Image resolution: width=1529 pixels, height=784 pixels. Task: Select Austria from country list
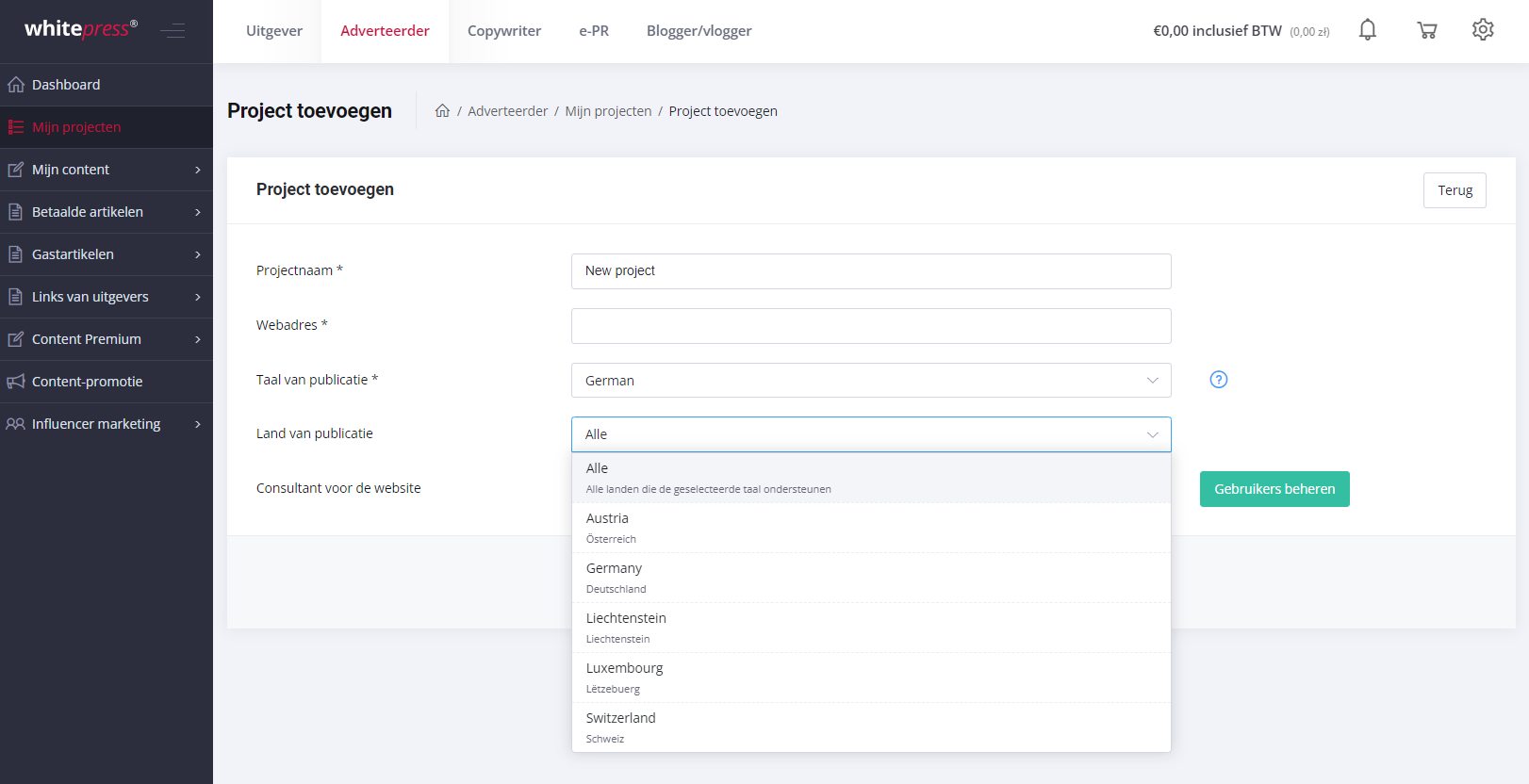(x=871, y=528)
